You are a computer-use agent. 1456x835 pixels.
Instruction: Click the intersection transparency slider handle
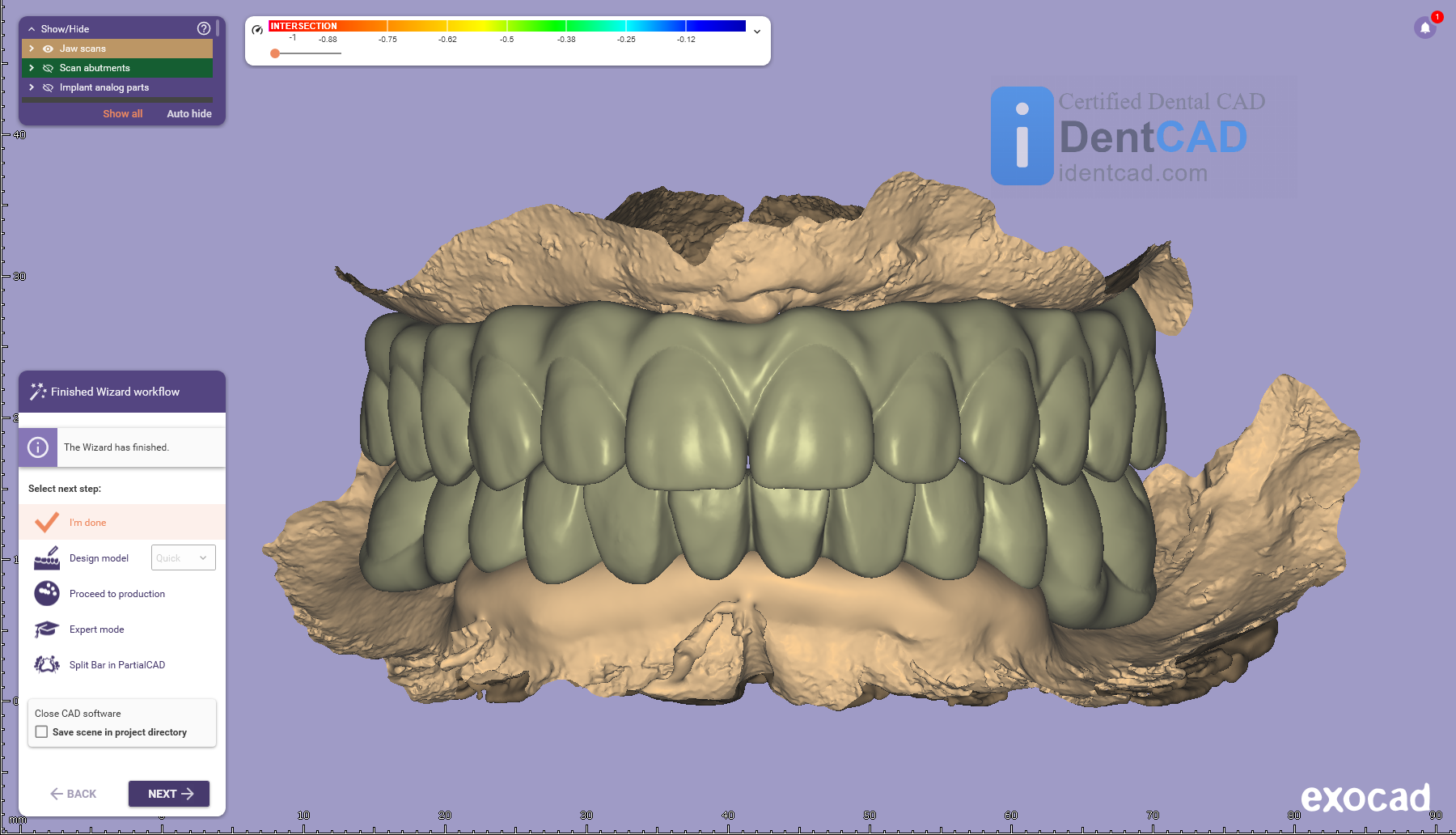tap(275, 53)
